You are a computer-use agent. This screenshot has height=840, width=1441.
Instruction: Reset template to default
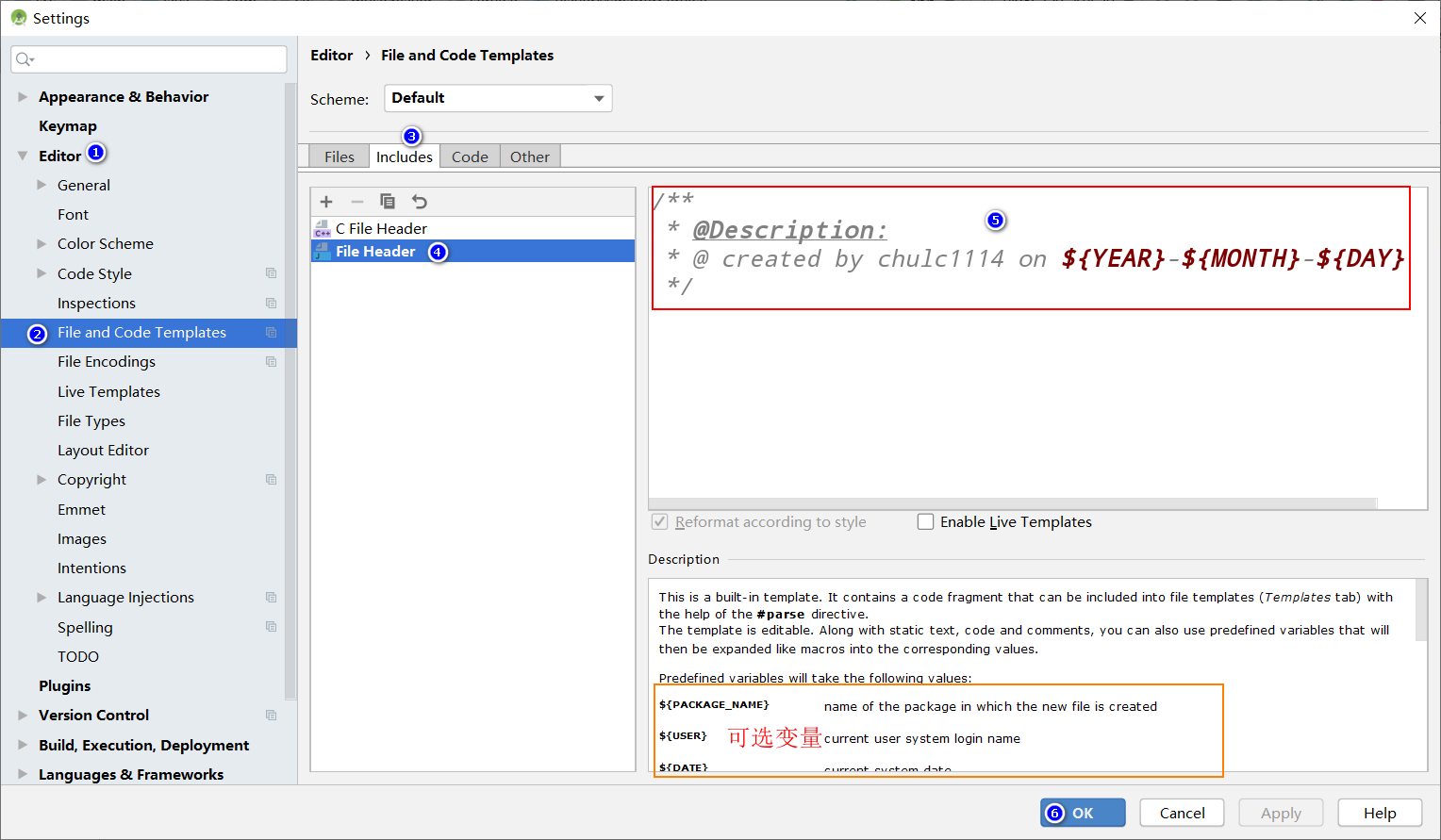(x=420, y=202)
